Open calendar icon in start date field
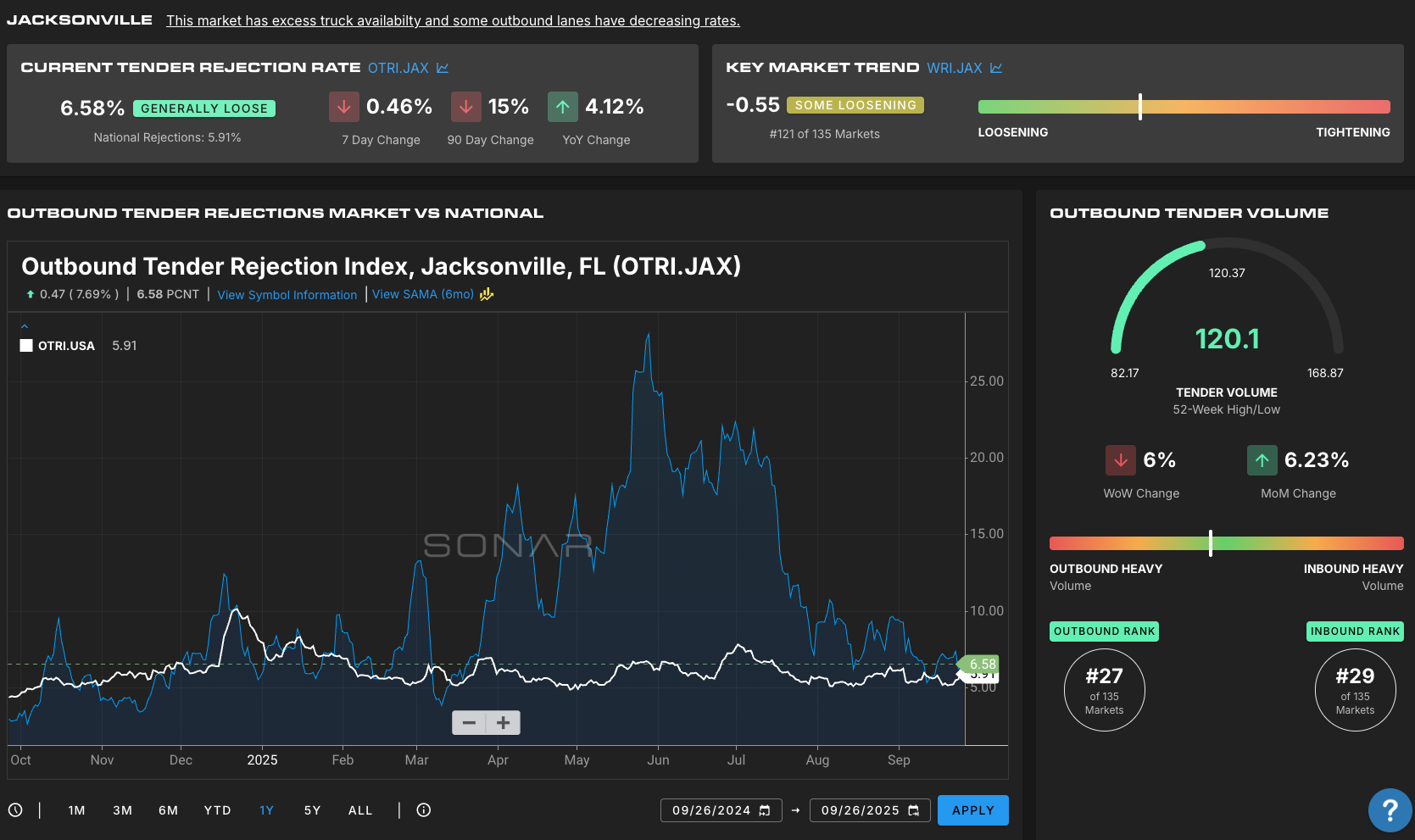 (x=765, y=810)
